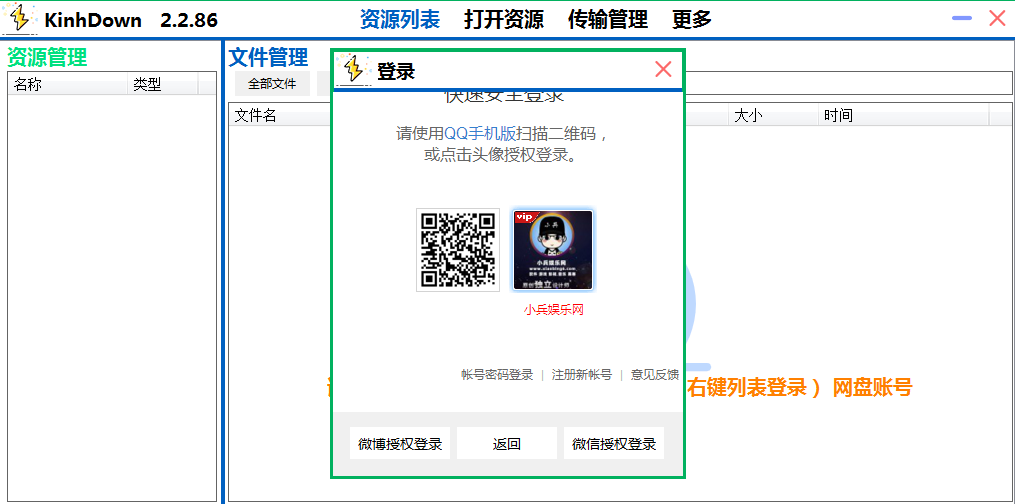Open the 更多 menu
Image resolution: width=1015 pixels, height=504 pixels.
click(x=692, y=19)
